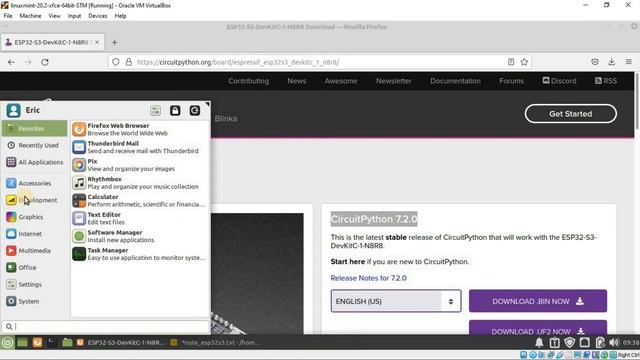Open a new Firefox tab

[114, 42]
